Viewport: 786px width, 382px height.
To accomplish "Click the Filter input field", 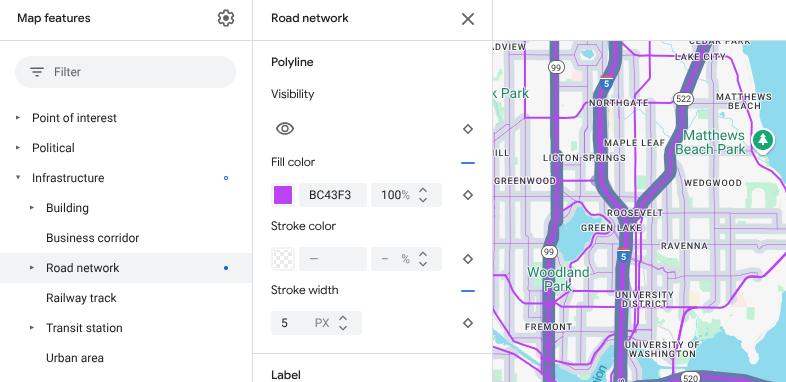I will tap(125, 72).
